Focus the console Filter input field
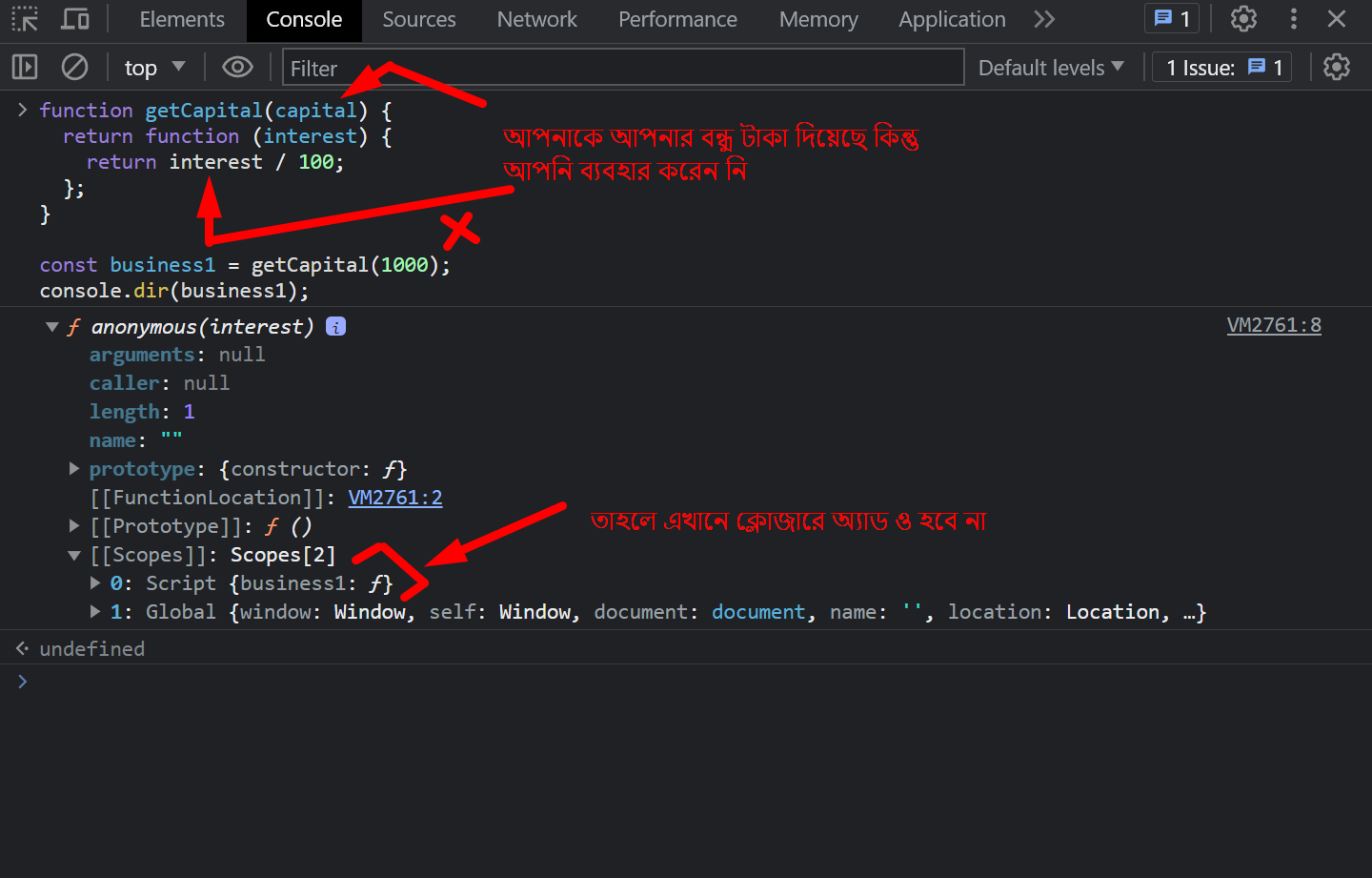 pos(623,68)
